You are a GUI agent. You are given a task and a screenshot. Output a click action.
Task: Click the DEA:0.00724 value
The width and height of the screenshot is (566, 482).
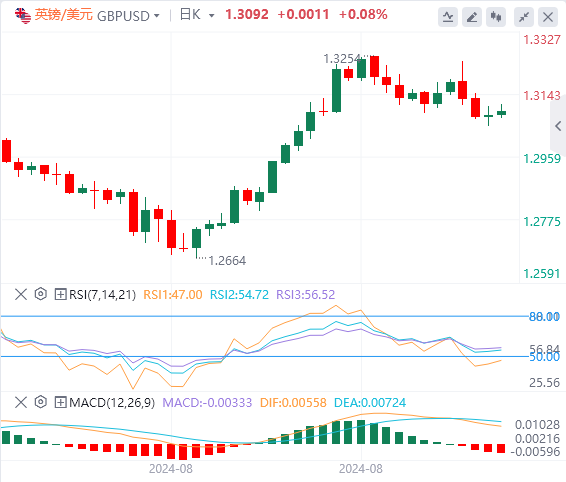click(x=370, y=402)
